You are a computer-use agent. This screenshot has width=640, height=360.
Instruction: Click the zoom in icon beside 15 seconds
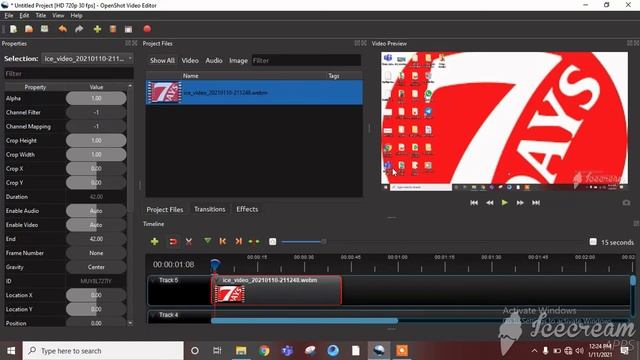[x=593, y=242]
